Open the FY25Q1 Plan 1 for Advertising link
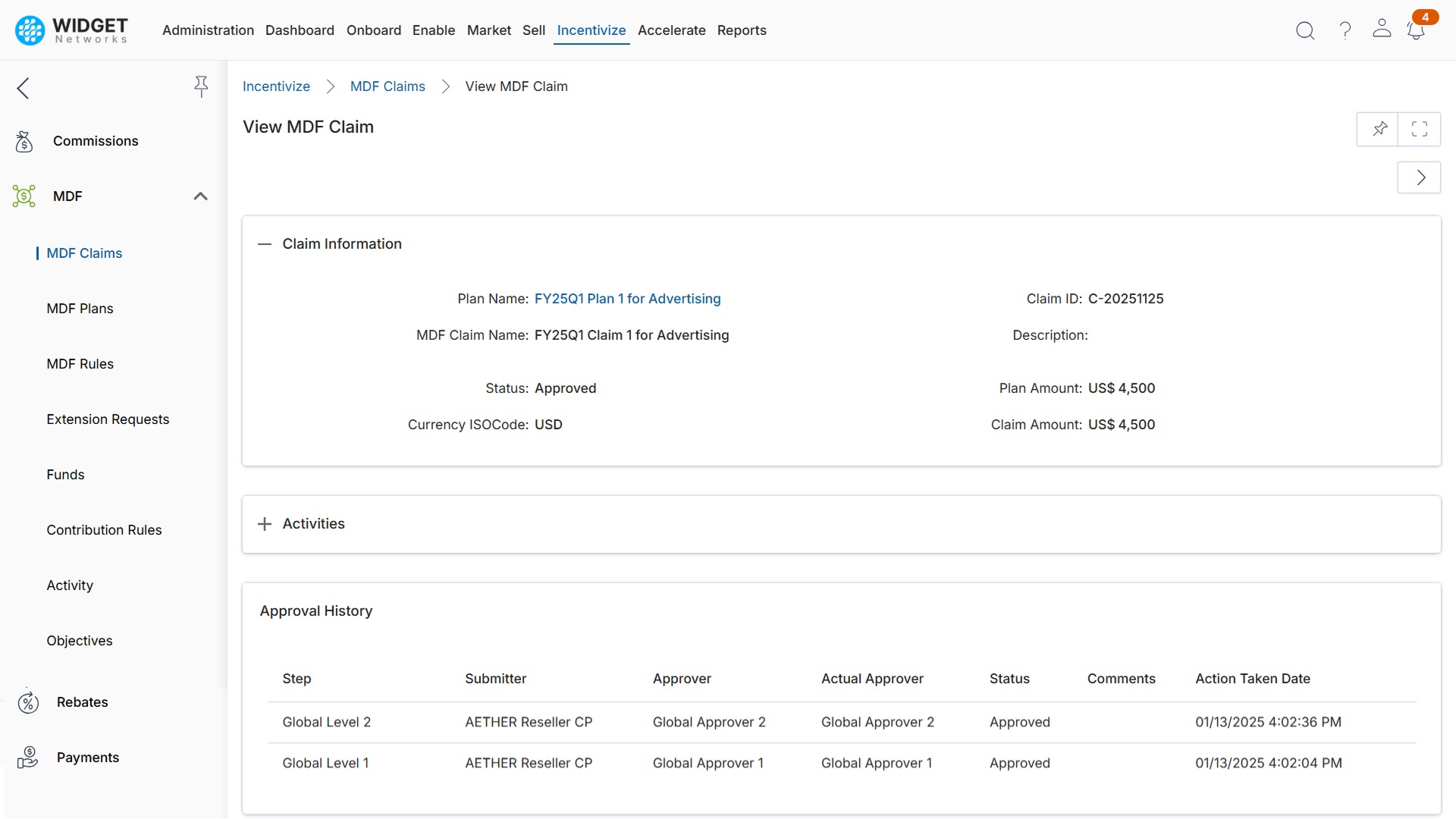Image resolution: width=1456 pixels, height=819 pixels. 627,299
